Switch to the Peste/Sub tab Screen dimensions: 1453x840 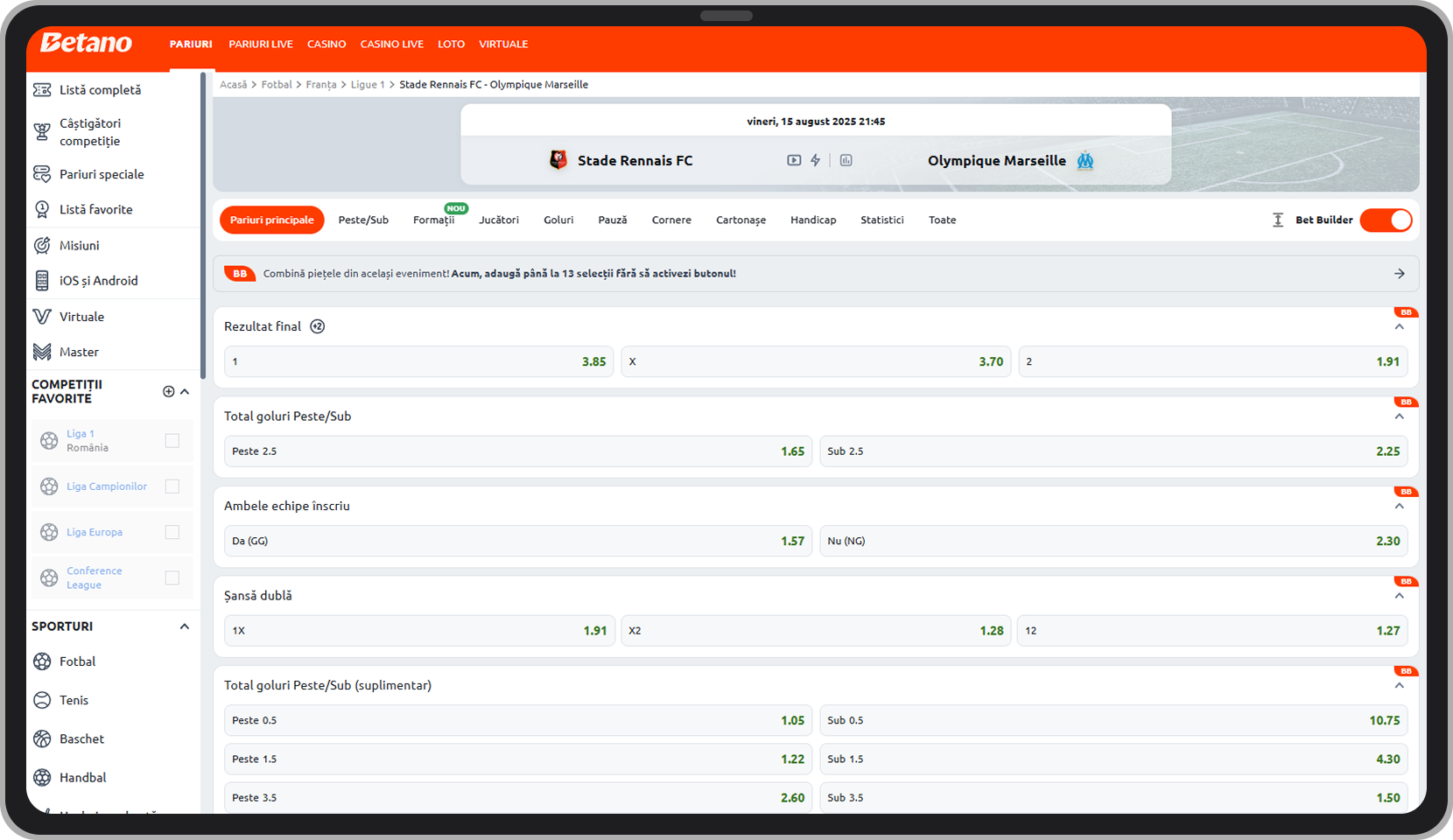tap(363, 220)
